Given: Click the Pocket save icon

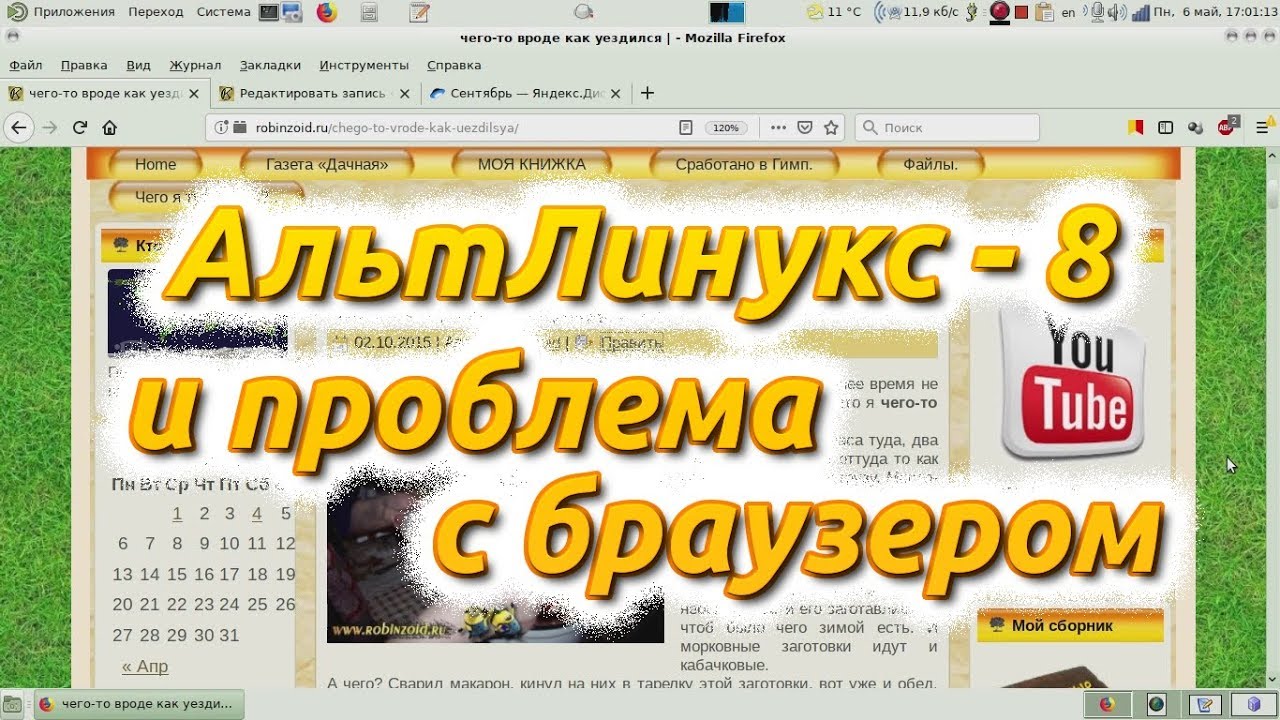Looking at the screenshot, I should click(806, 127).
